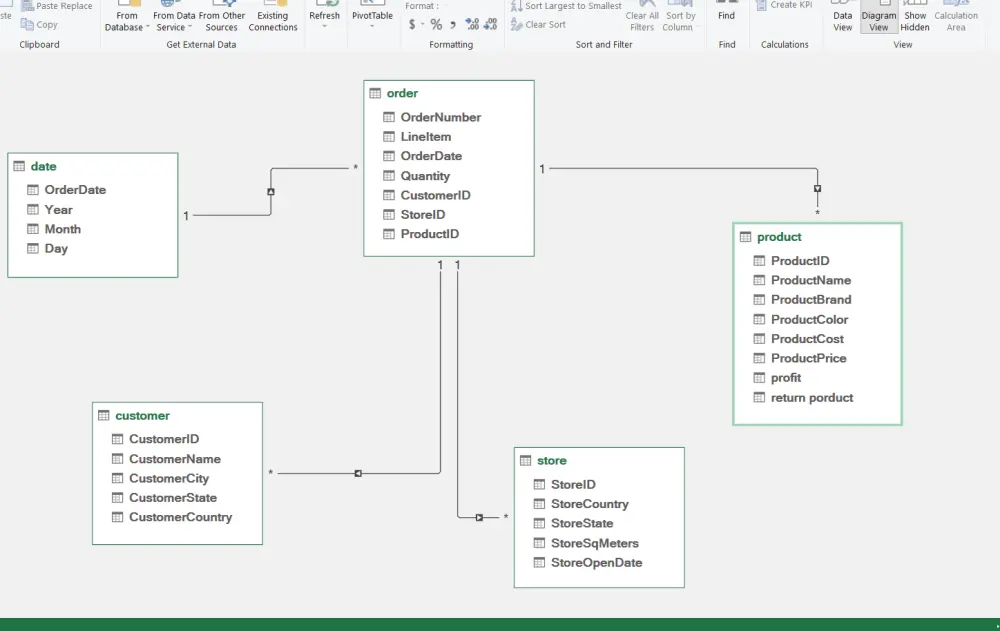Click the Find icon
Image resolution: width=1000 pixels, height=631 pixels.
tap(726, 14)
